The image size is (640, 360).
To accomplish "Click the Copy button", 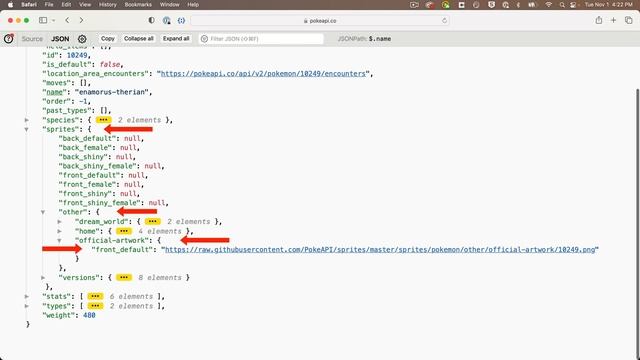I will tap(108, 38).
